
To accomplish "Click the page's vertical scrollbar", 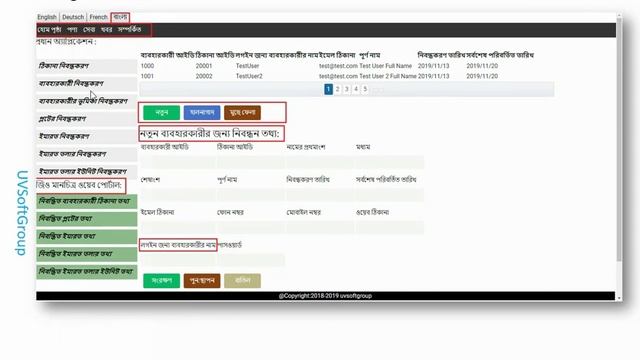I will coord(619,139).
